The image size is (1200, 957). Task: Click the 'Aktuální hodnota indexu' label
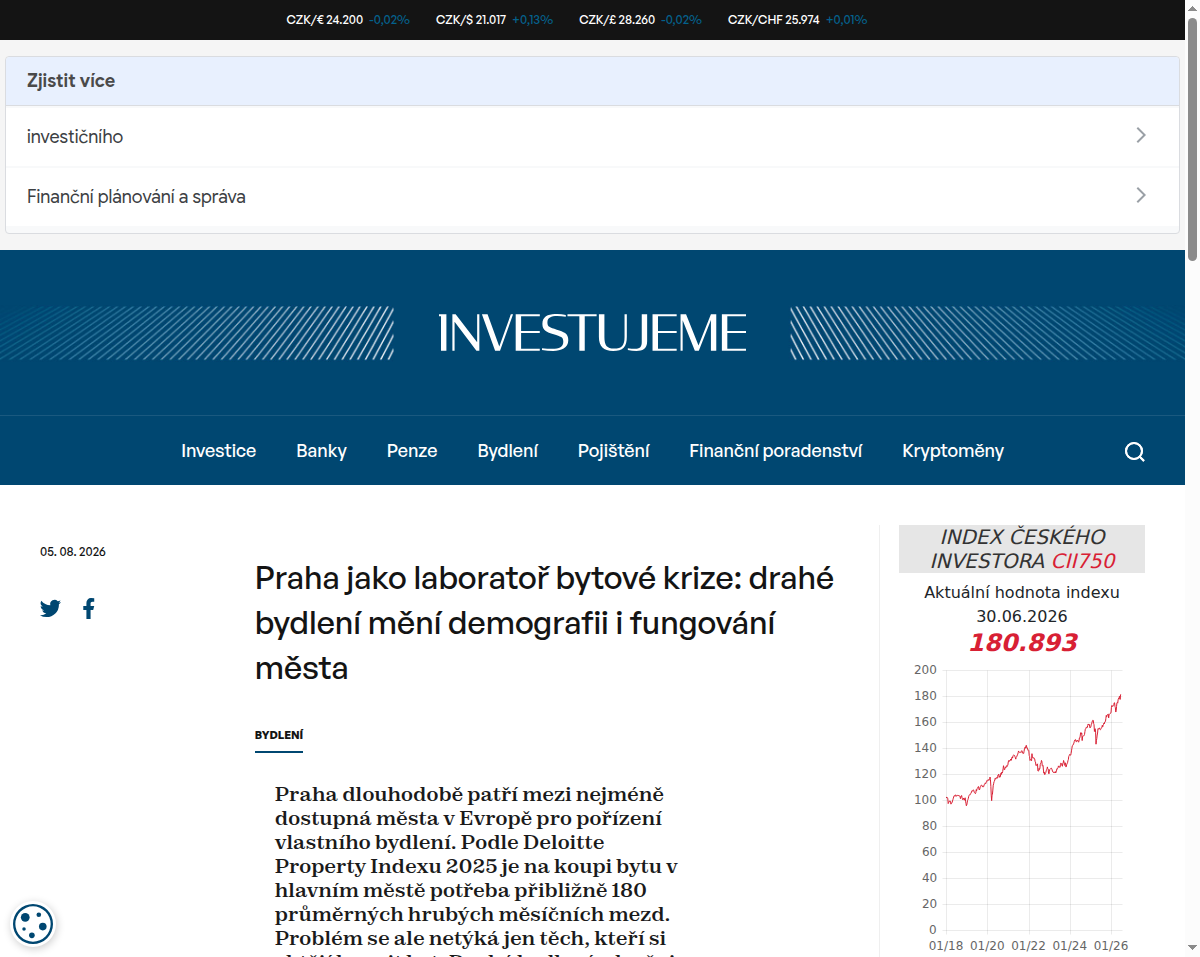pos(1022,592)
